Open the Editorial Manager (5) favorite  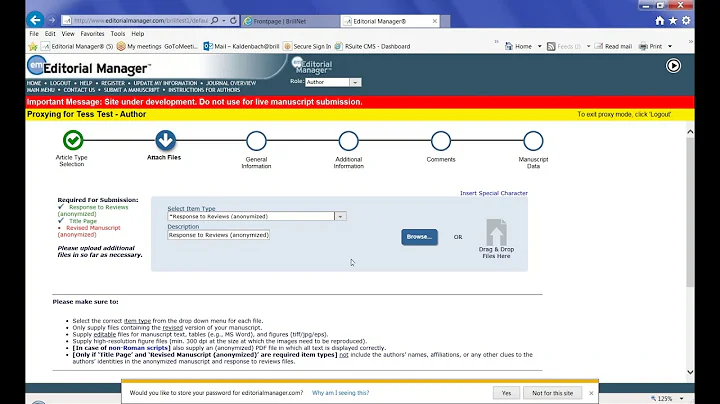(x=77, y=46)
